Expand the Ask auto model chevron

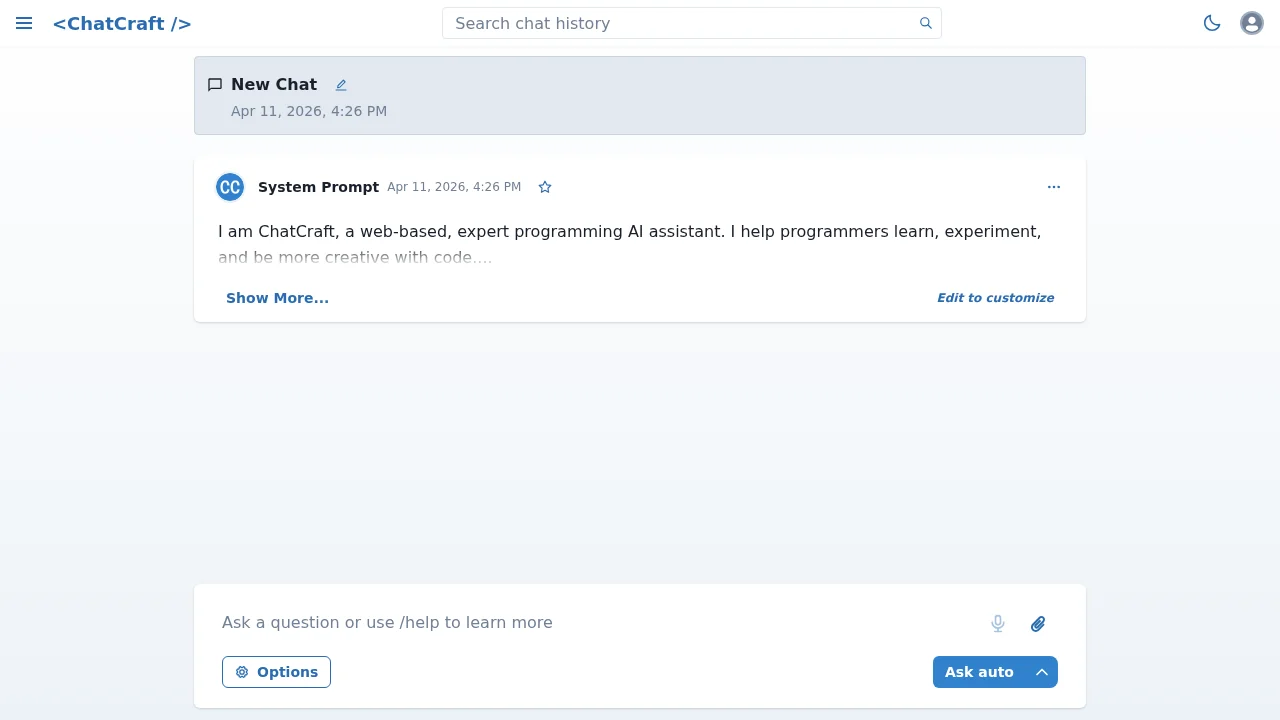(x=1042, y=672)
